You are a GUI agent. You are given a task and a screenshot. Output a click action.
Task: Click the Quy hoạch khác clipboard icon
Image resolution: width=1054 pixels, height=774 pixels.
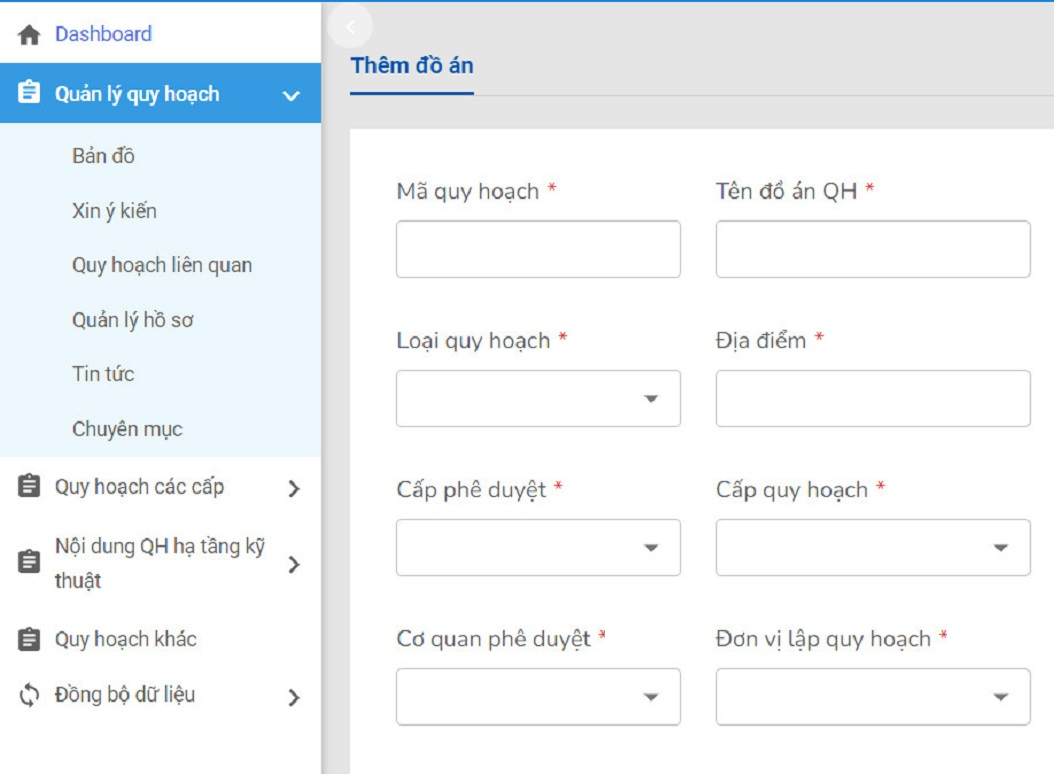[29, 639]
